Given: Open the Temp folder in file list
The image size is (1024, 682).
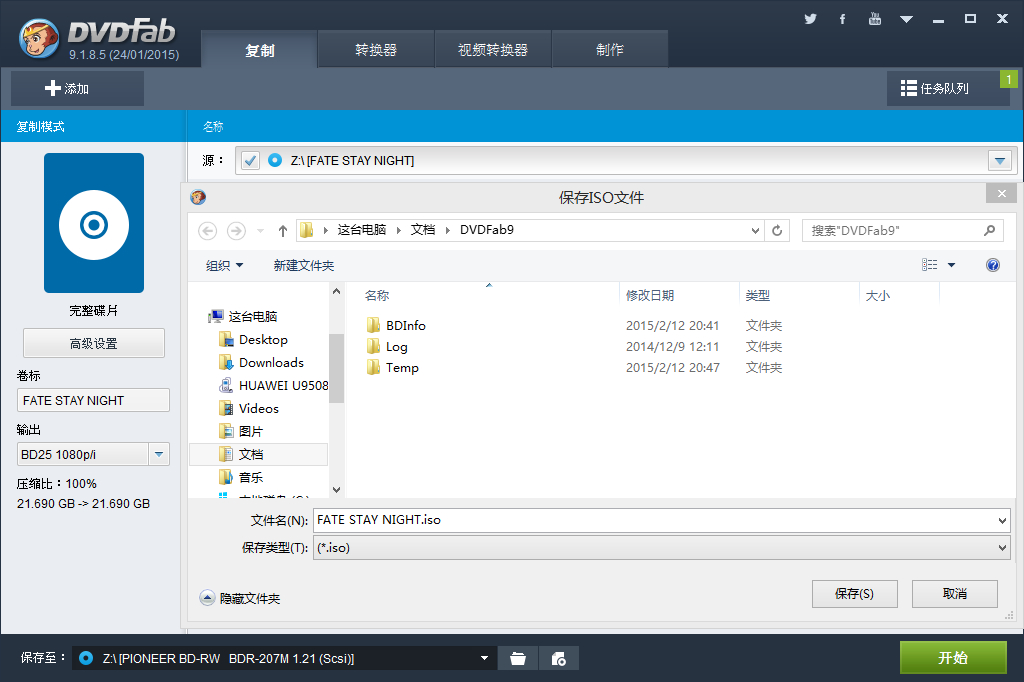Looking at the screenshot, I should (402, 368).
